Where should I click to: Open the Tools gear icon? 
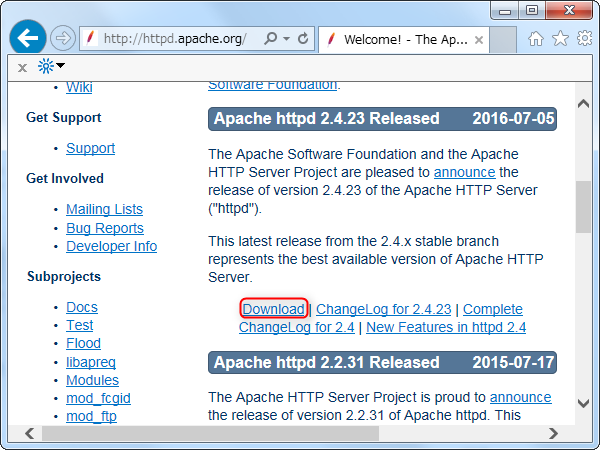click(585, 38)
